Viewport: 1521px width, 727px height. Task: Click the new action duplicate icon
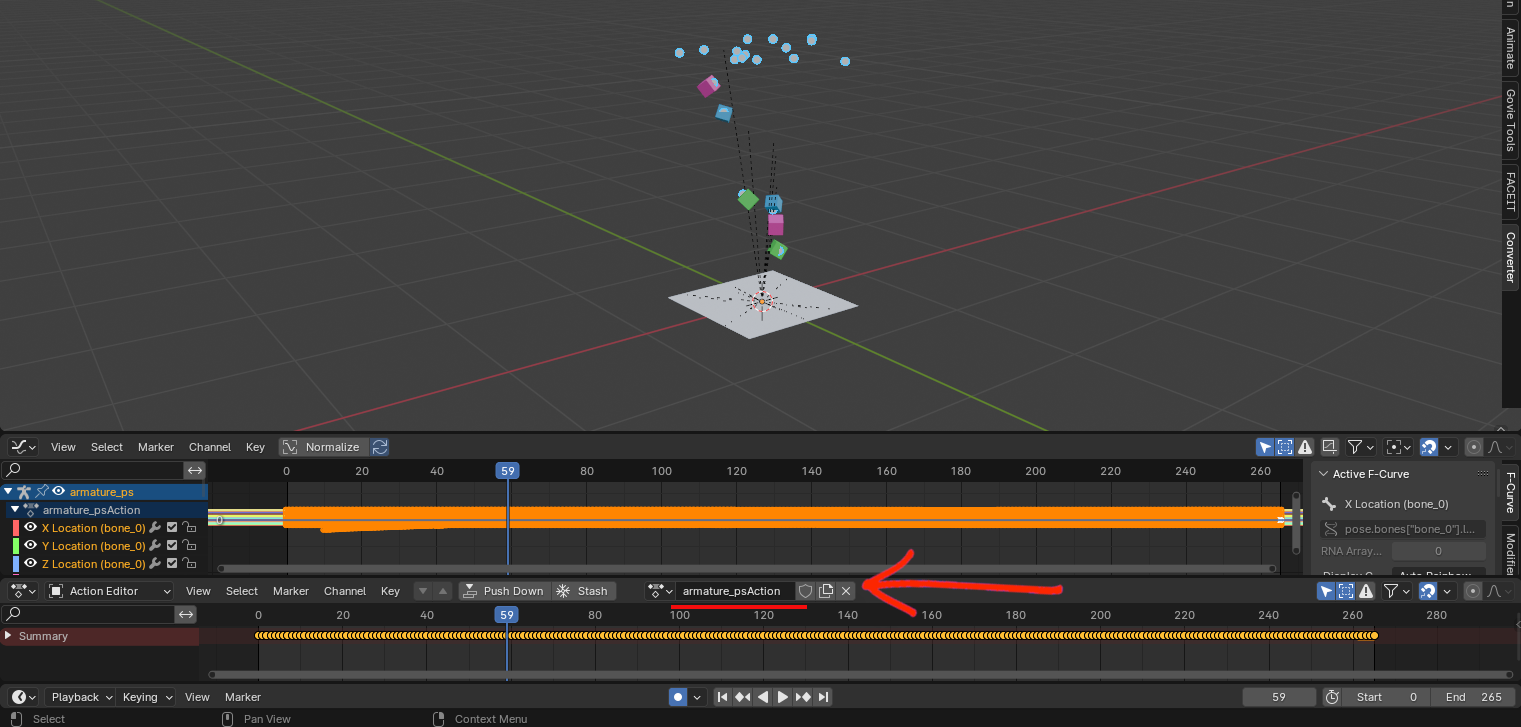[x=826, y=591]
